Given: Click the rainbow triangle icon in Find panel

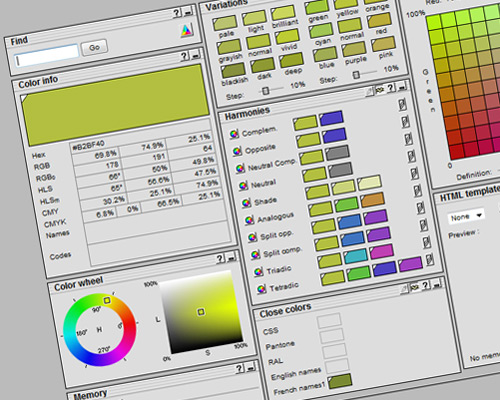Looking at the screenshot, I should tap(187, 30).
